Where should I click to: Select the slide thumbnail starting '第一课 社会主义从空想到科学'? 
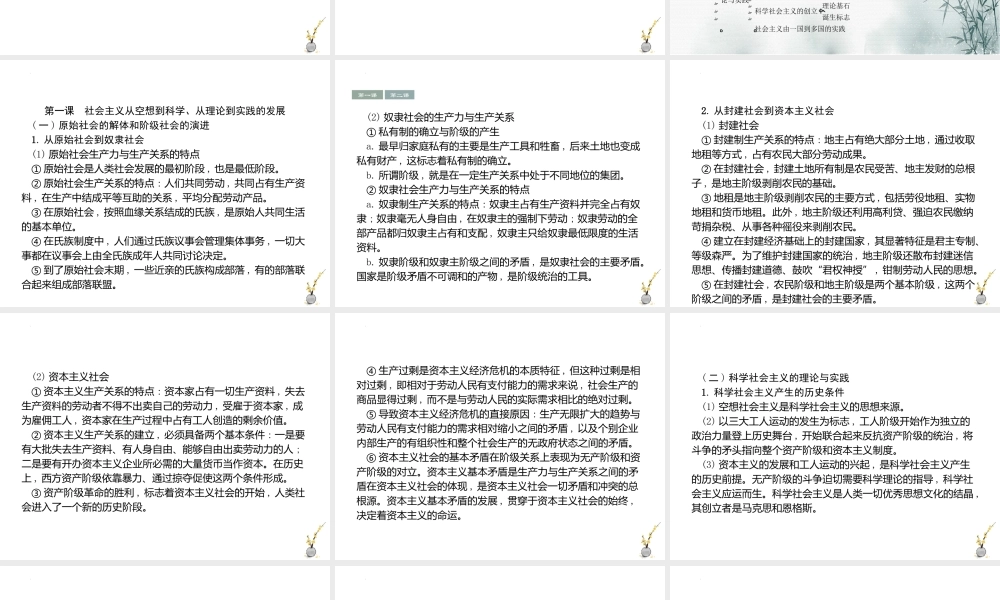click(x=165, y=183)
